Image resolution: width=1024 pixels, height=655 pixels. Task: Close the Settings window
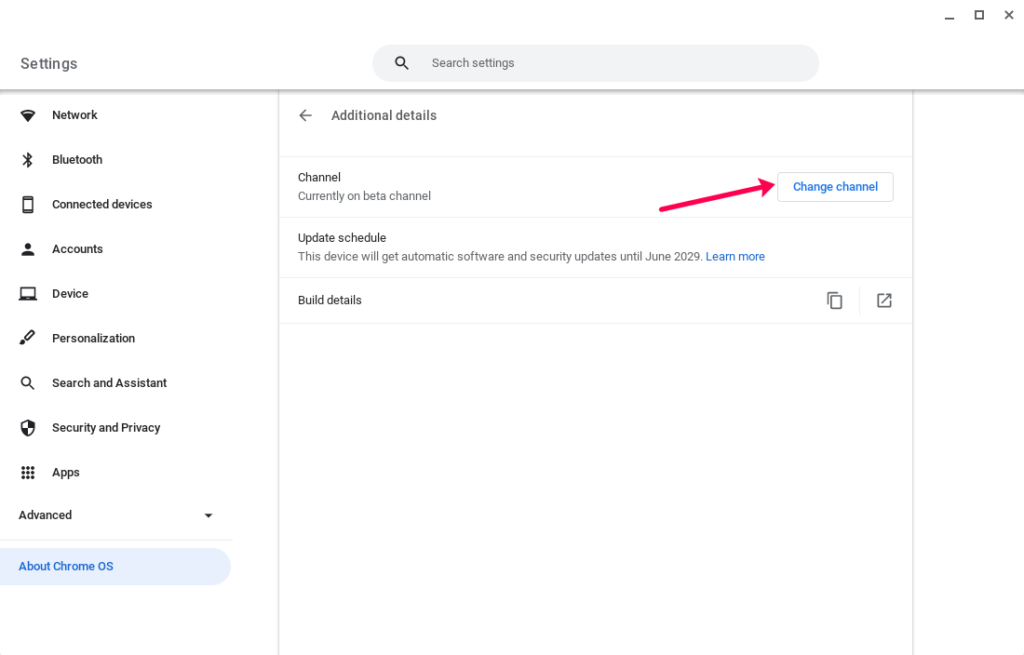point(1008,15)
